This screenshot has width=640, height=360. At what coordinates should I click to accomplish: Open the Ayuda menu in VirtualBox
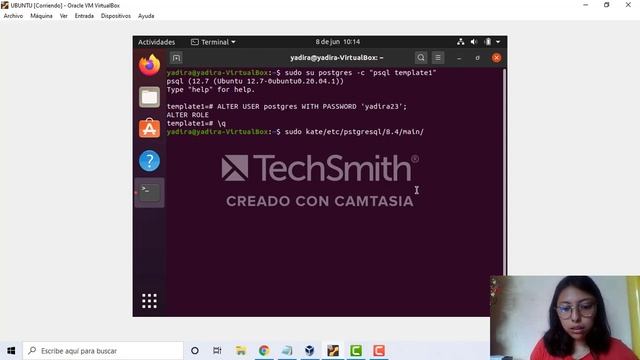coord(146,16)
